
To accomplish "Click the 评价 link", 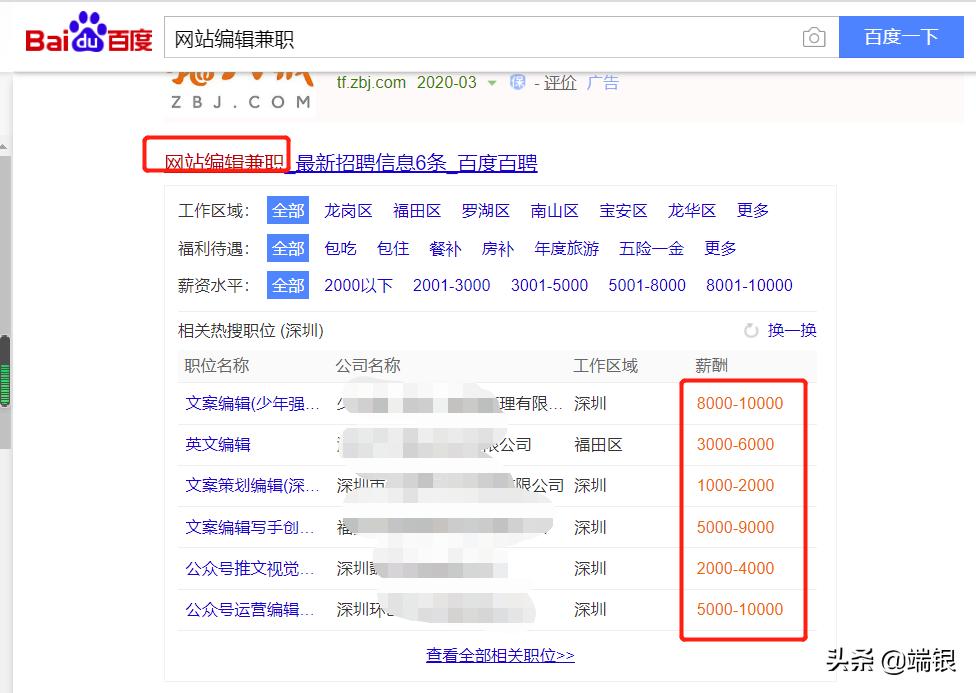I will 561,83.
